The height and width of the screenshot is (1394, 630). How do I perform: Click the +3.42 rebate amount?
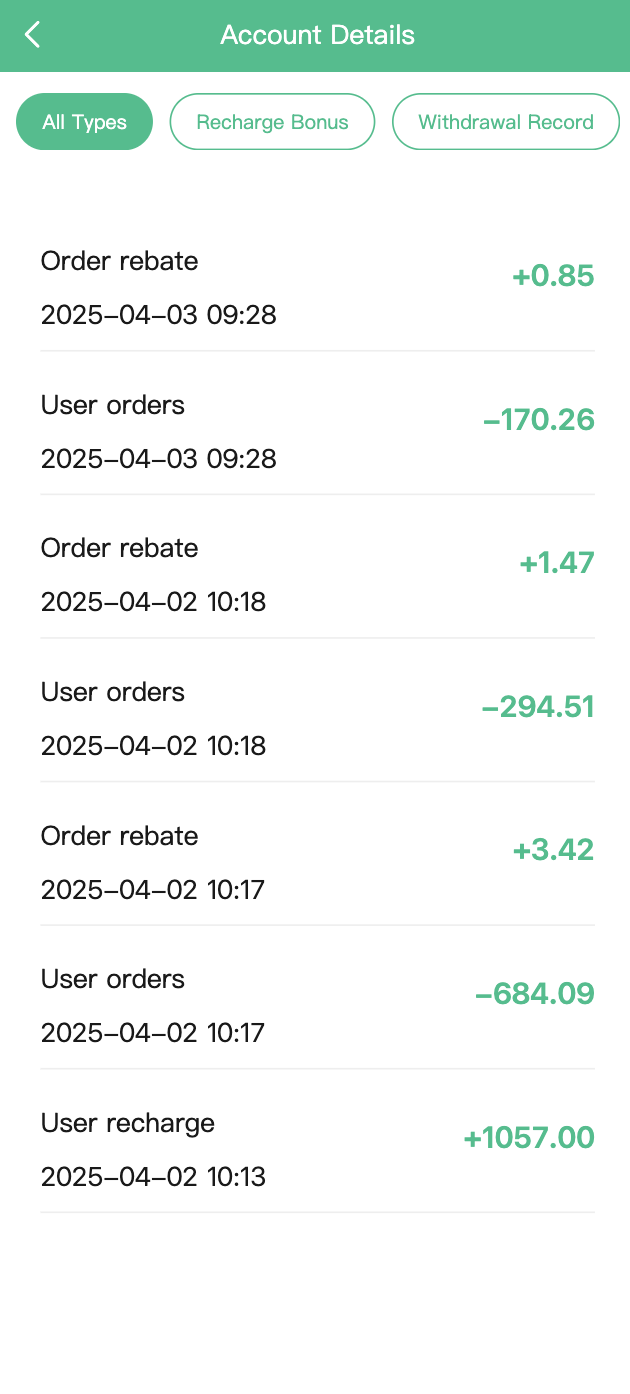click(553, 850)
